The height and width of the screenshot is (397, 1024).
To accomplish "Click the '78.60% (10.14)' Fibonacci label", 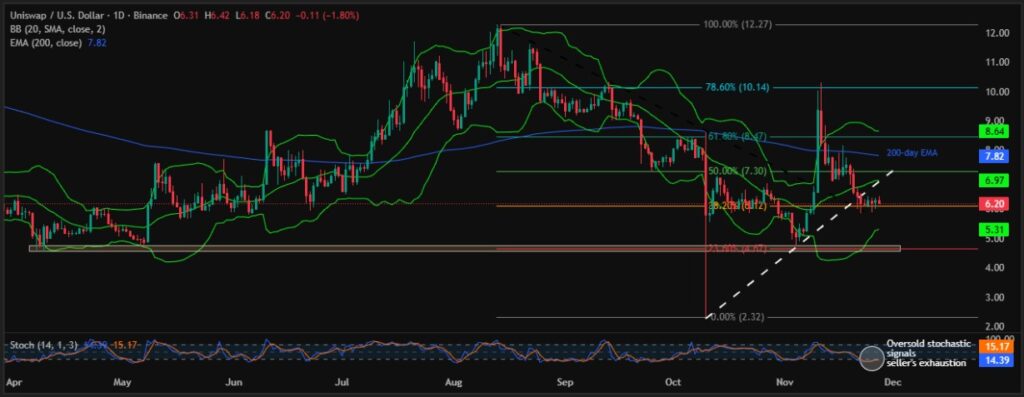I will tap(737, 87).
